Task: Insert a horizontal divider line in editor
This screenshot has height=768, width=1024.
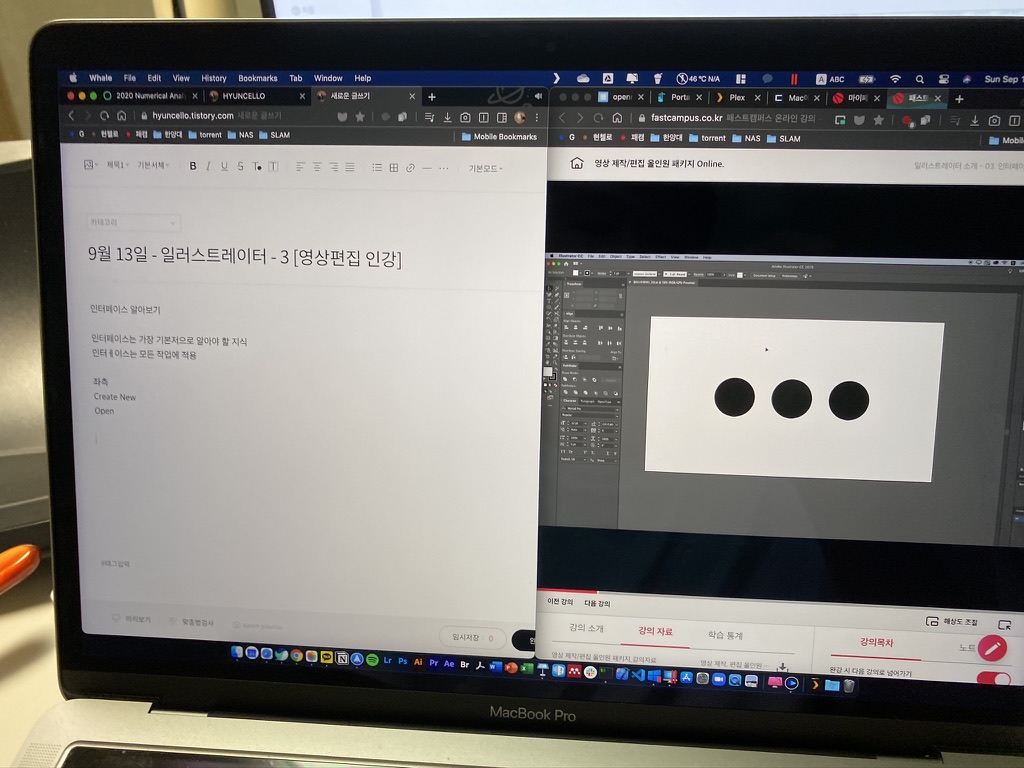Action: click(427, 168)
